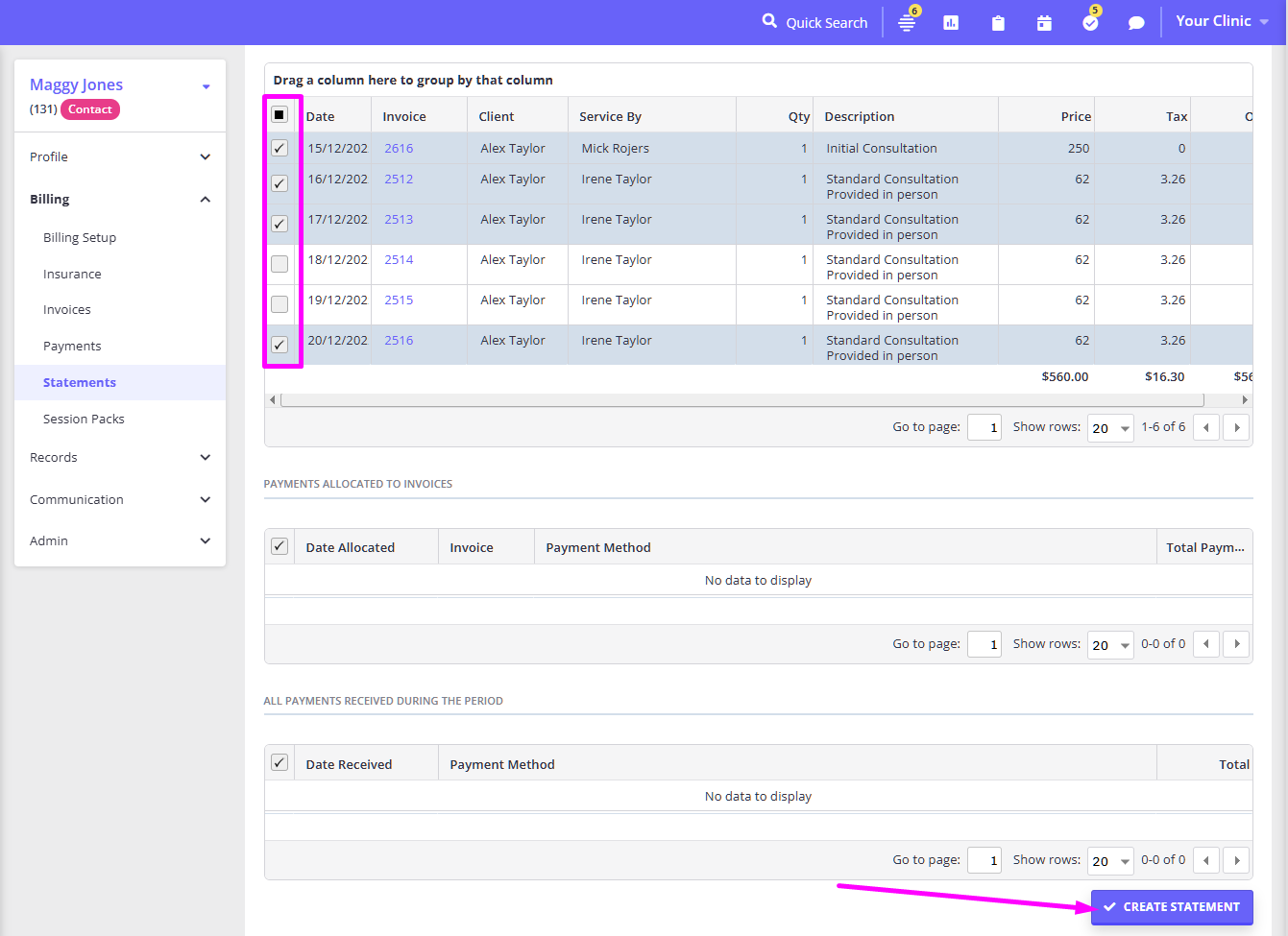Open invoice 2513 link

click(399, 220)
